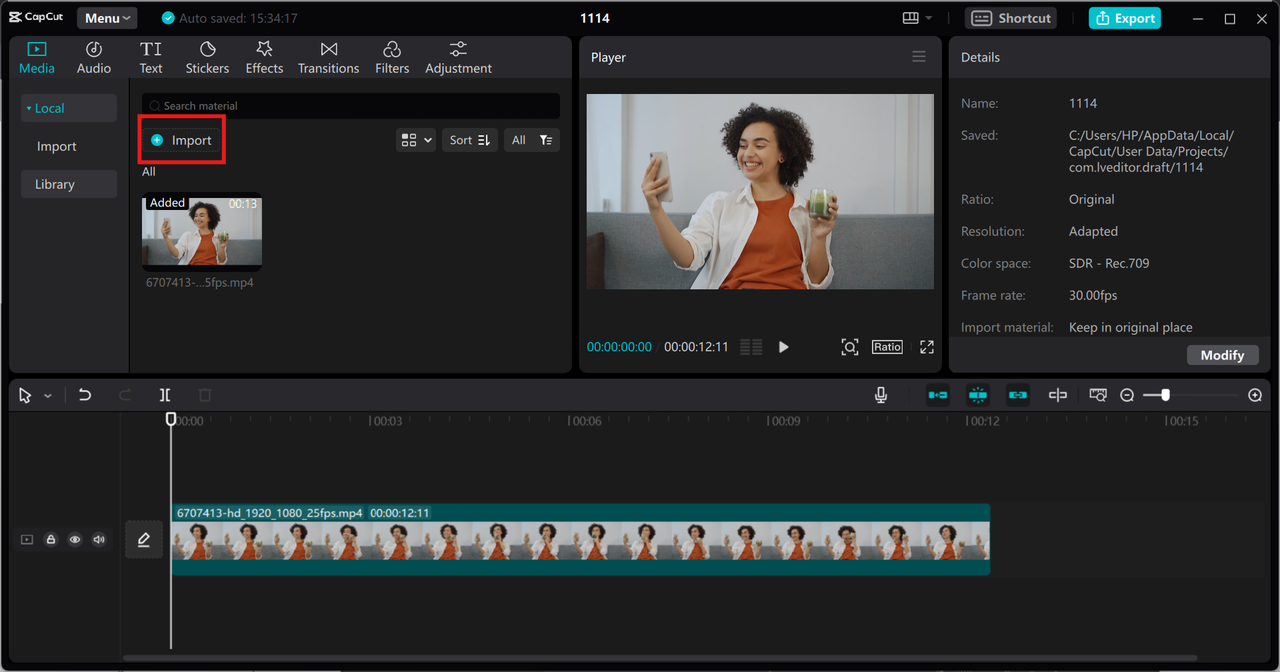This screenshot has height=672, width=1280.
Task: Hide the video track with the eye icon
Action: tap(74, 539)
